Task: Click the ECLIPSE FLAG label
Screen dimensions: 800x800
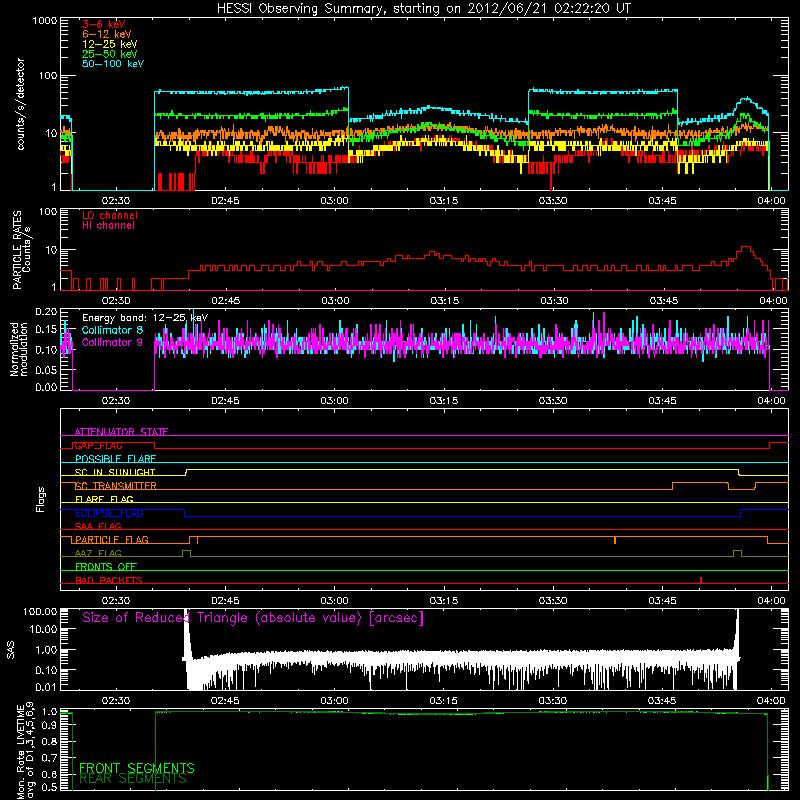Action: tap(109, 513)
